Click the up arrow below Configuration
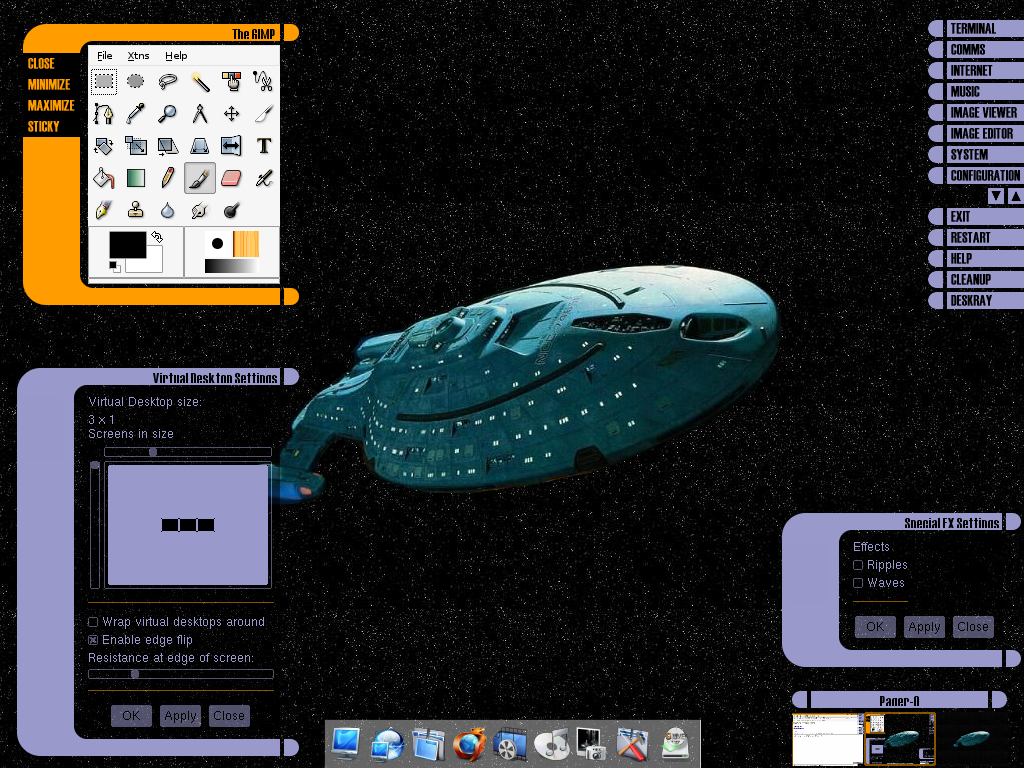1024x768 pixels. coord(1015,197)
